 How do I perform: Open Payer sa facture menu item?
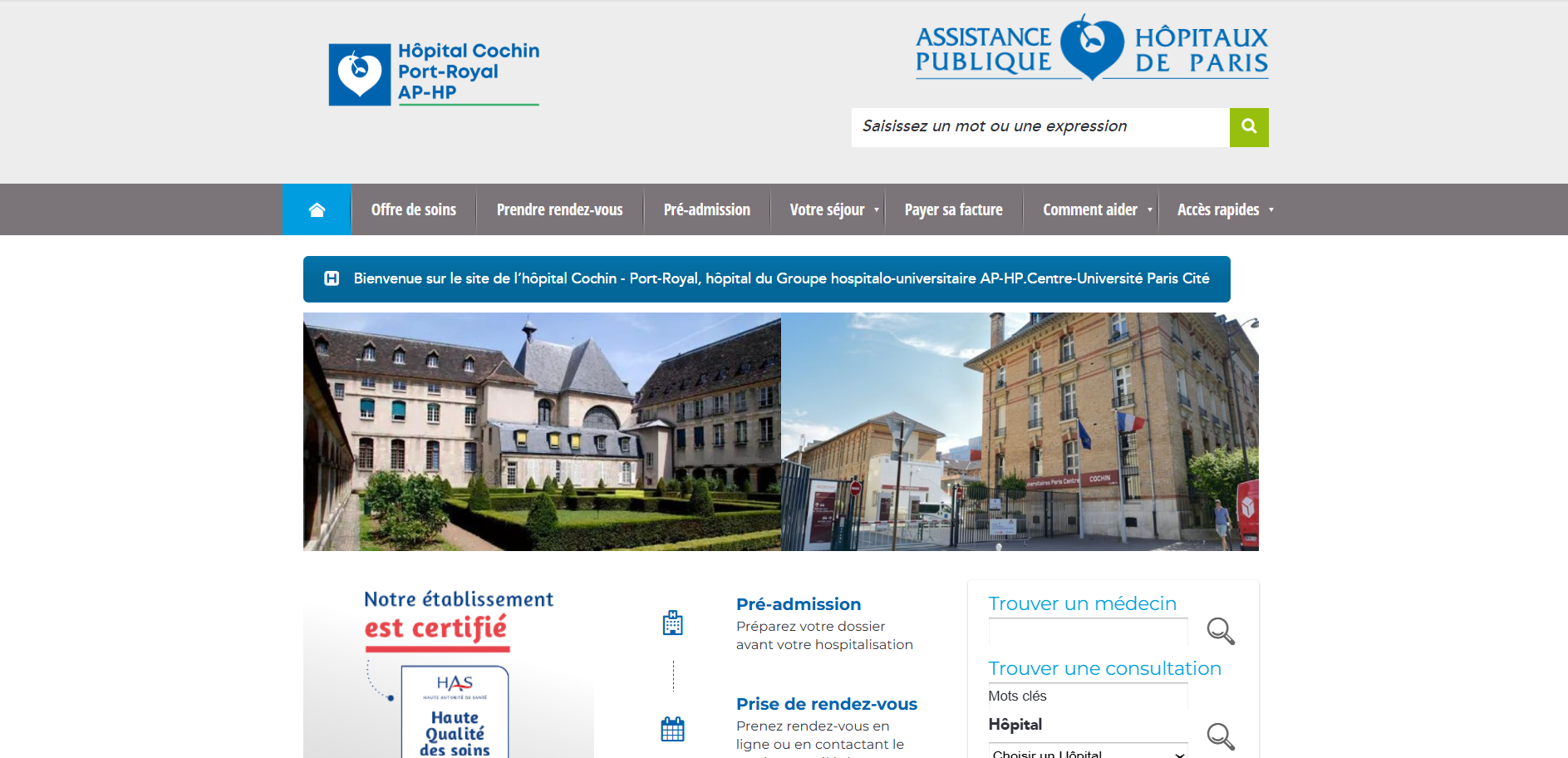pos(953,209)
